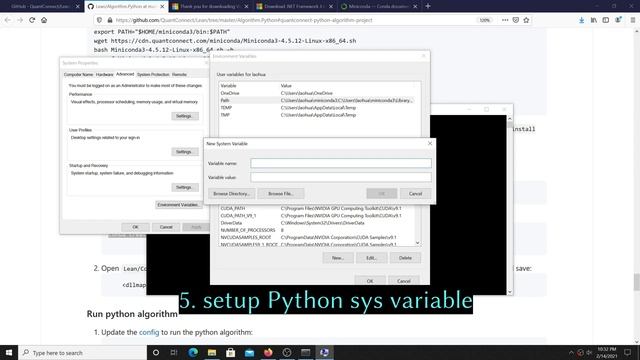Click the config link on the GitHub page
The width and height of the screenshot is (640, 360).
(x=149, y=332)
